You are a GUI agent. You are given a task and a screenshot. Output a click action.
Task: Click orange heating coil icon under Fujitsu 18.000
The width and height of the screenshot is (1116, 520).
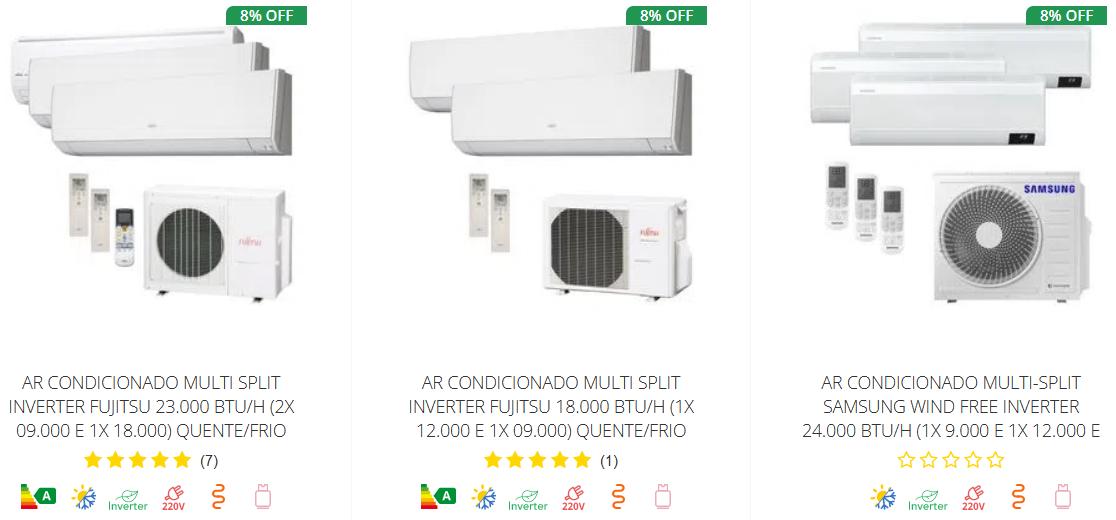coord(618,497)
